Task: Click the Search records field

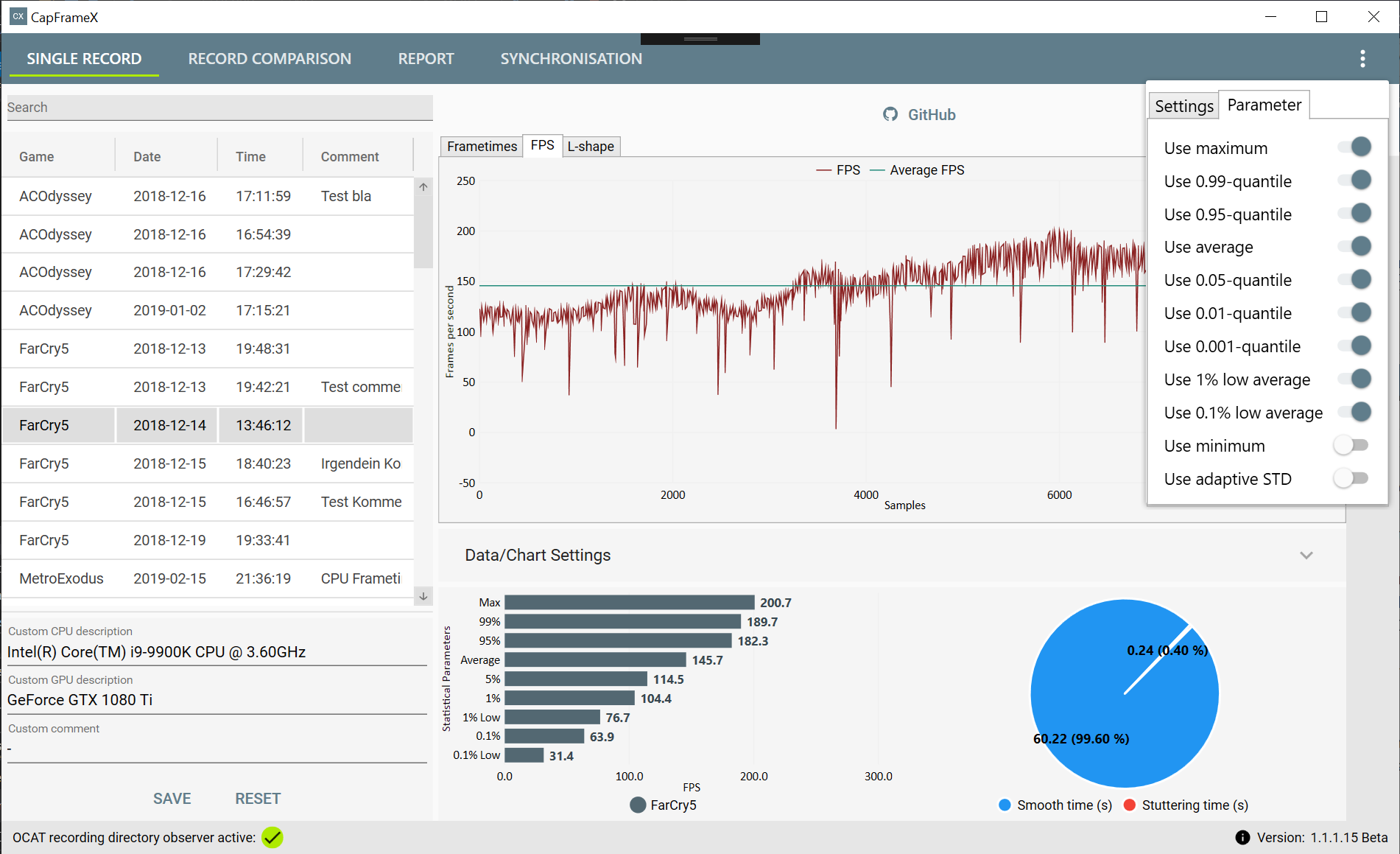Action: click(219, 108)
